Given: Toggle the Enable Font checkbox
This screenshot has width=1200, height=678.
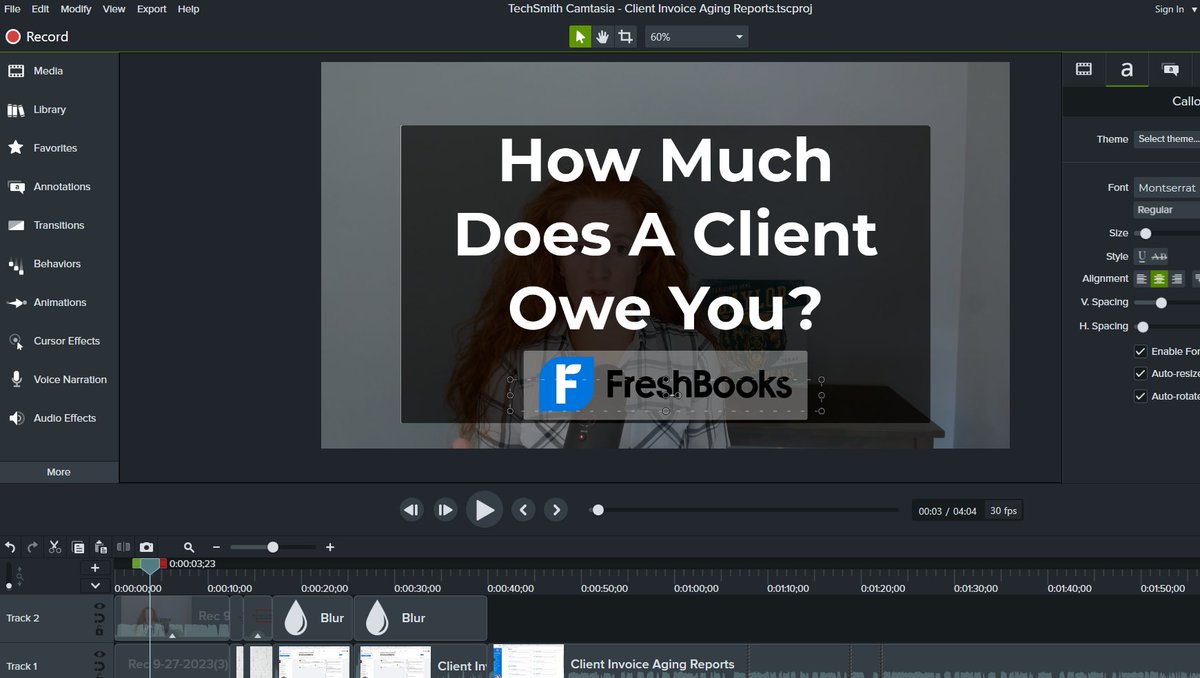Looking at the screenshot, I should click(x=1141, y=352).
